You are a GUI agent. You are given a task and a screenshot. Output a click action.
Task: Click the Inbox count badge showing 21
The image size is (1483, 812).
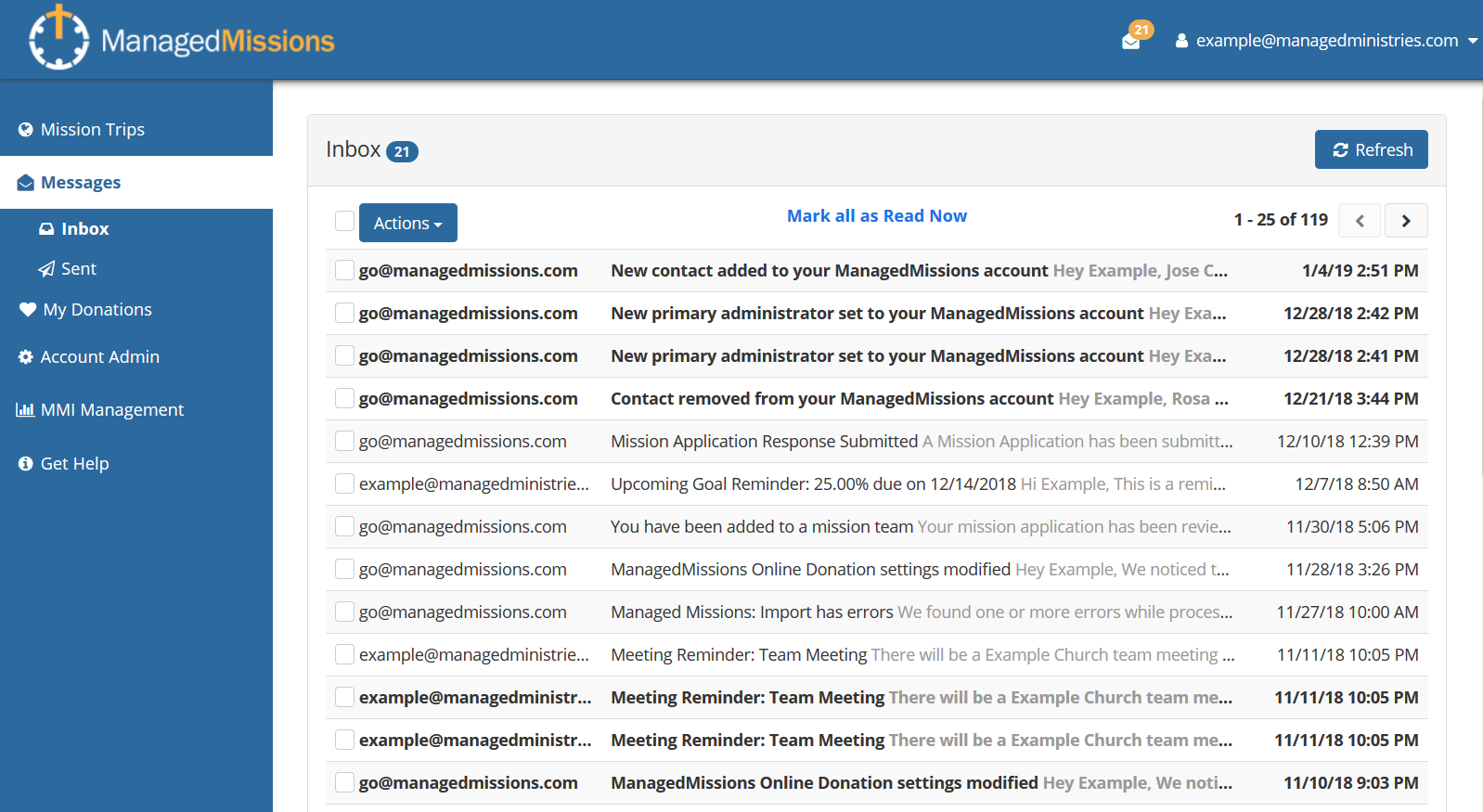click(402, 151)
